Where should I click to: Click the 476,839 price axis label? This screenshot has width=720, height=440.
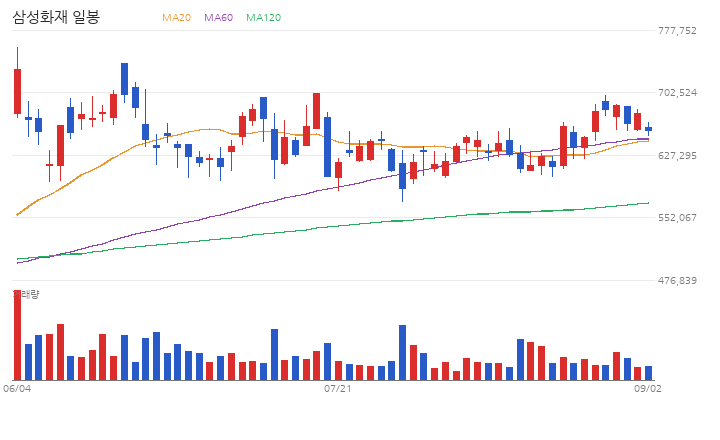[x=677, y=280]
